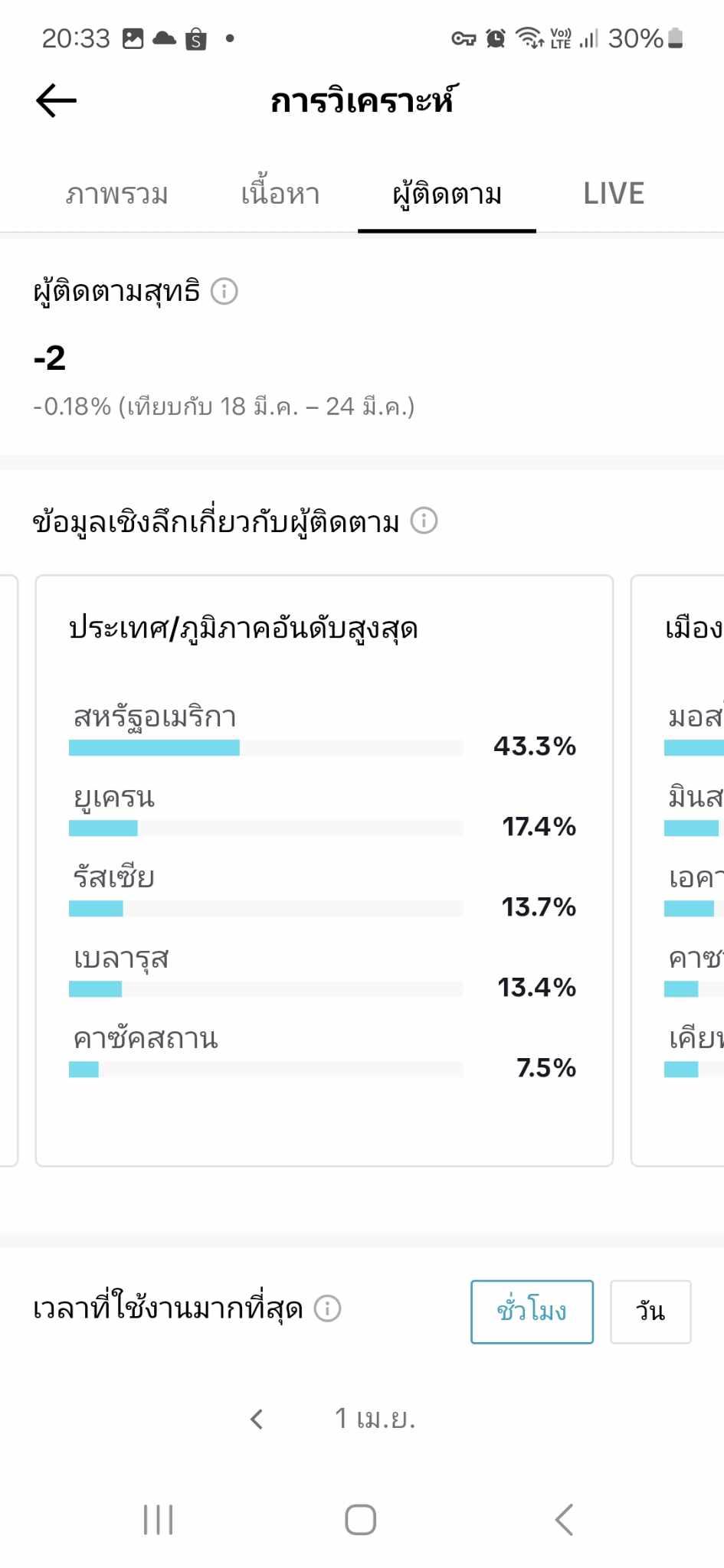Viewport: 724px width, 1568px height.
Task: Open info icon beside เวลาที่ใช้งานมากที่สุด
Action: tap(327, 1308)
